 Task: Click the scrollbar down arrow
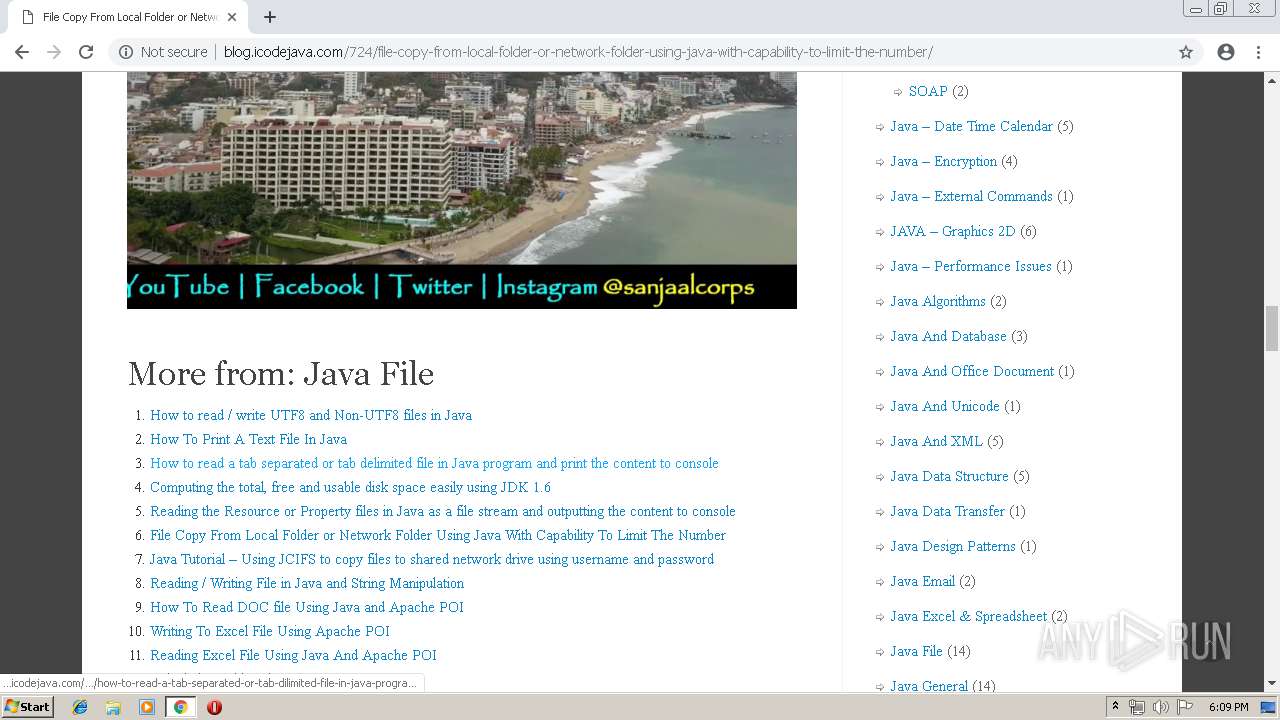point(1272,684)
